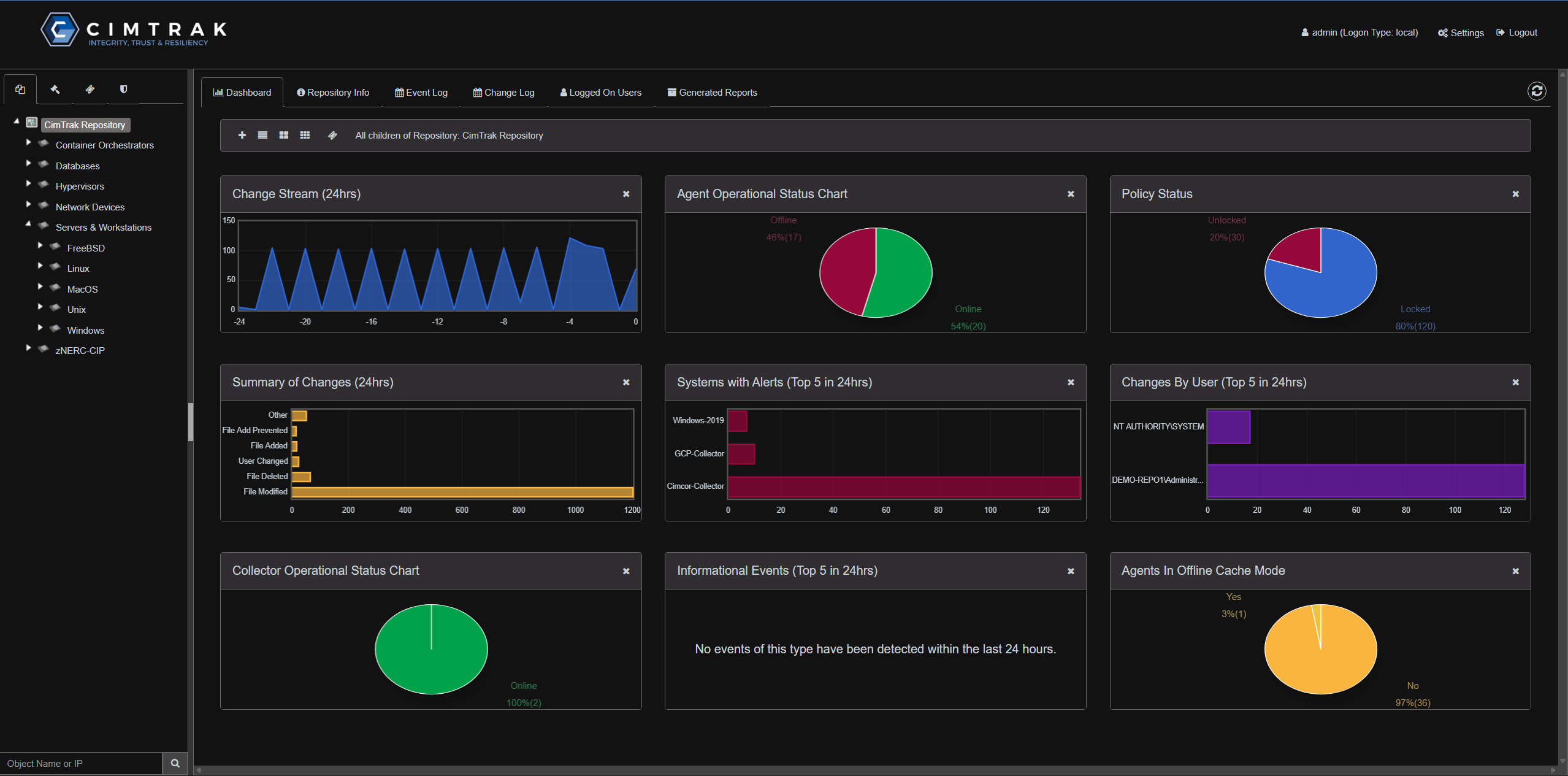Open the shield policies sidebar tab
This screenshot has width=1568, height=776.
click(124, 89)
